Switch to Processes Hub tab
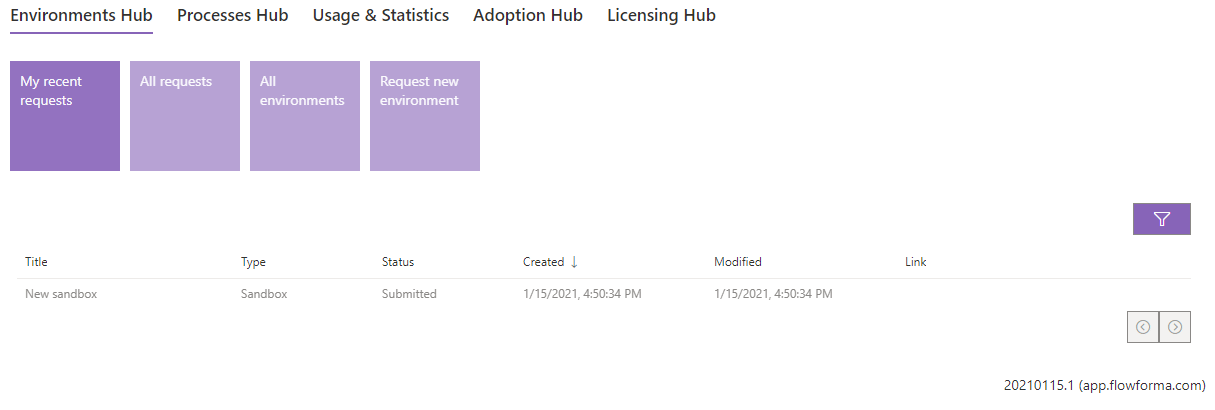Screen dimensions: 1215x410 (232, 16)
